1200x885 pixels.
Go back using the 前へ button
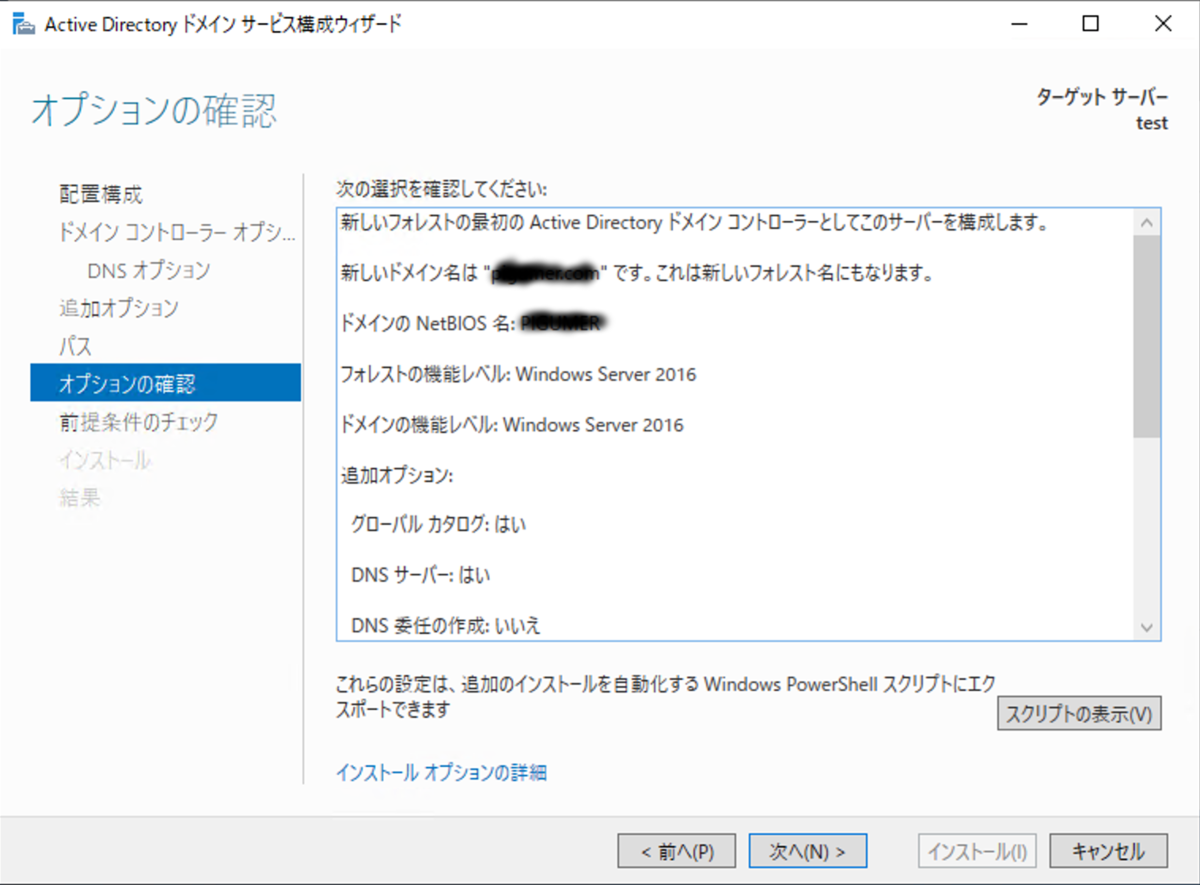click(676, 850)
